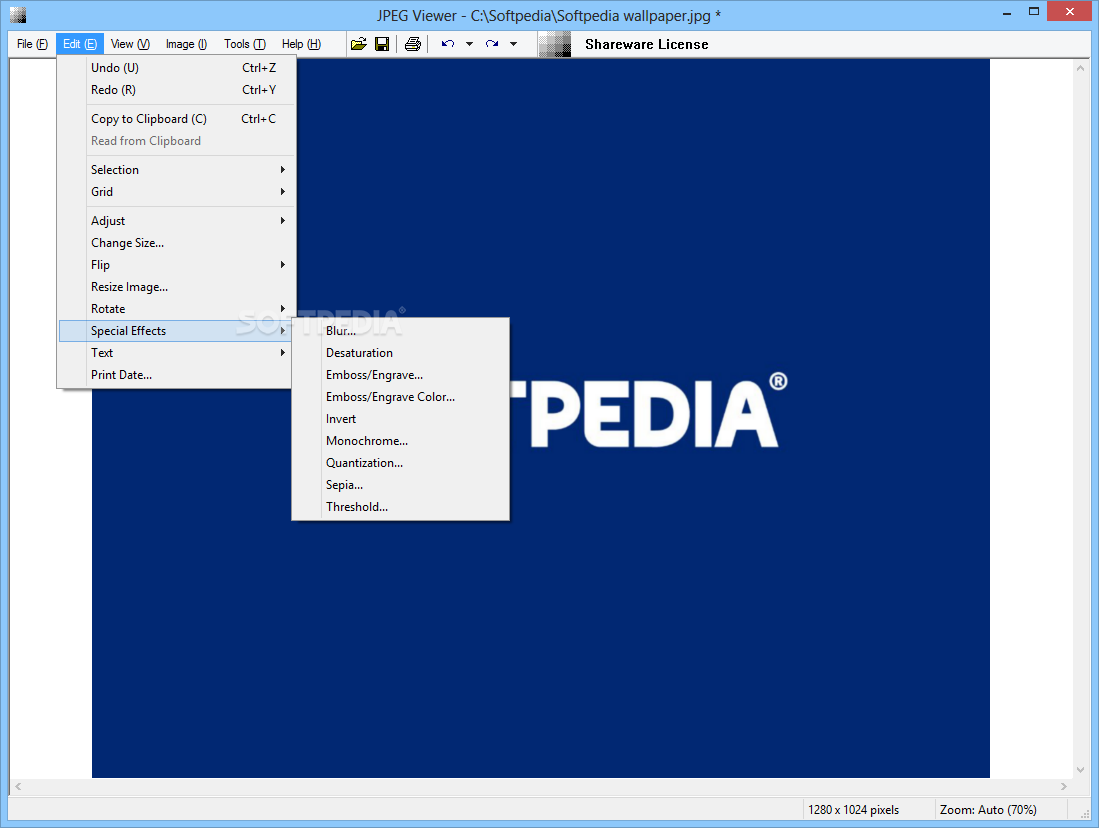Choose Resize Image... menu entry
Viewport: 1099px width, 828px height.
(x=177, y=287)
